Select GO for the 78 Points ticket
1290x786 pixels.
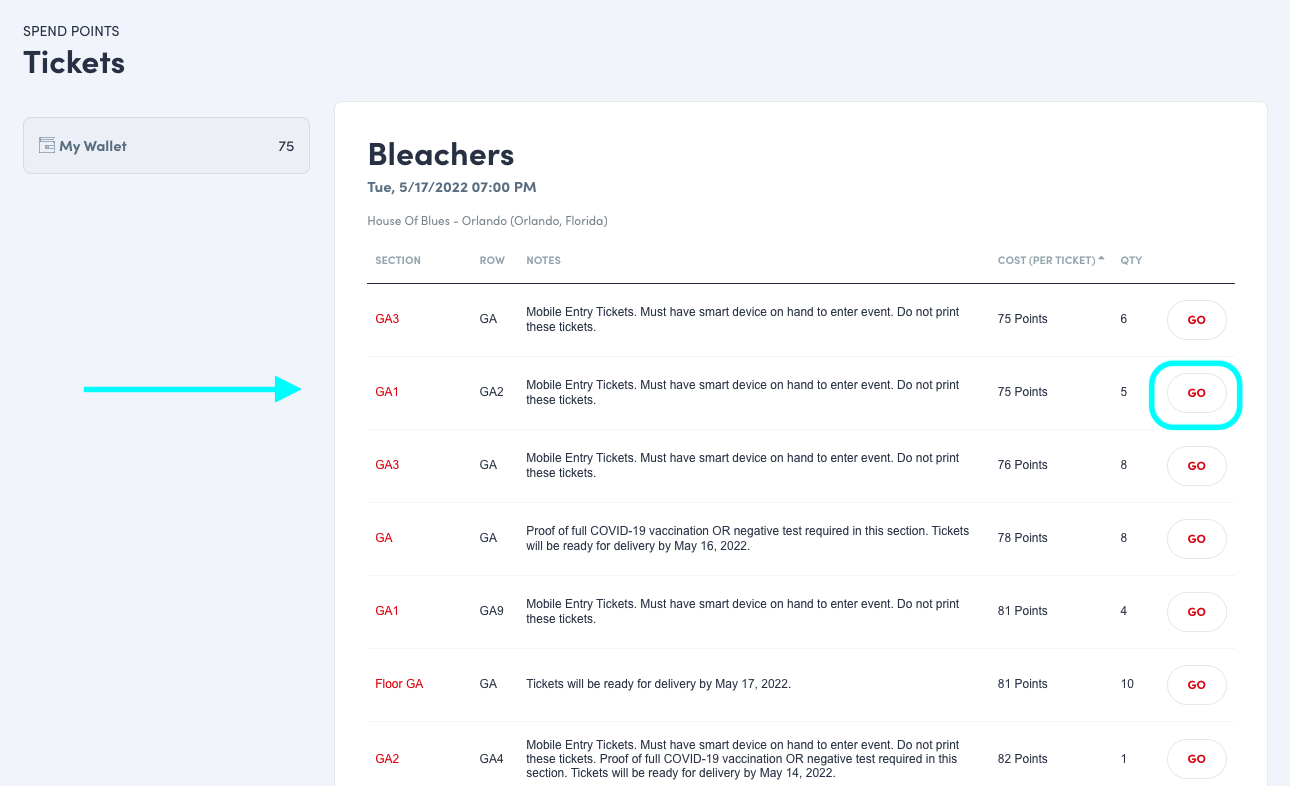tap(1196, 539)
